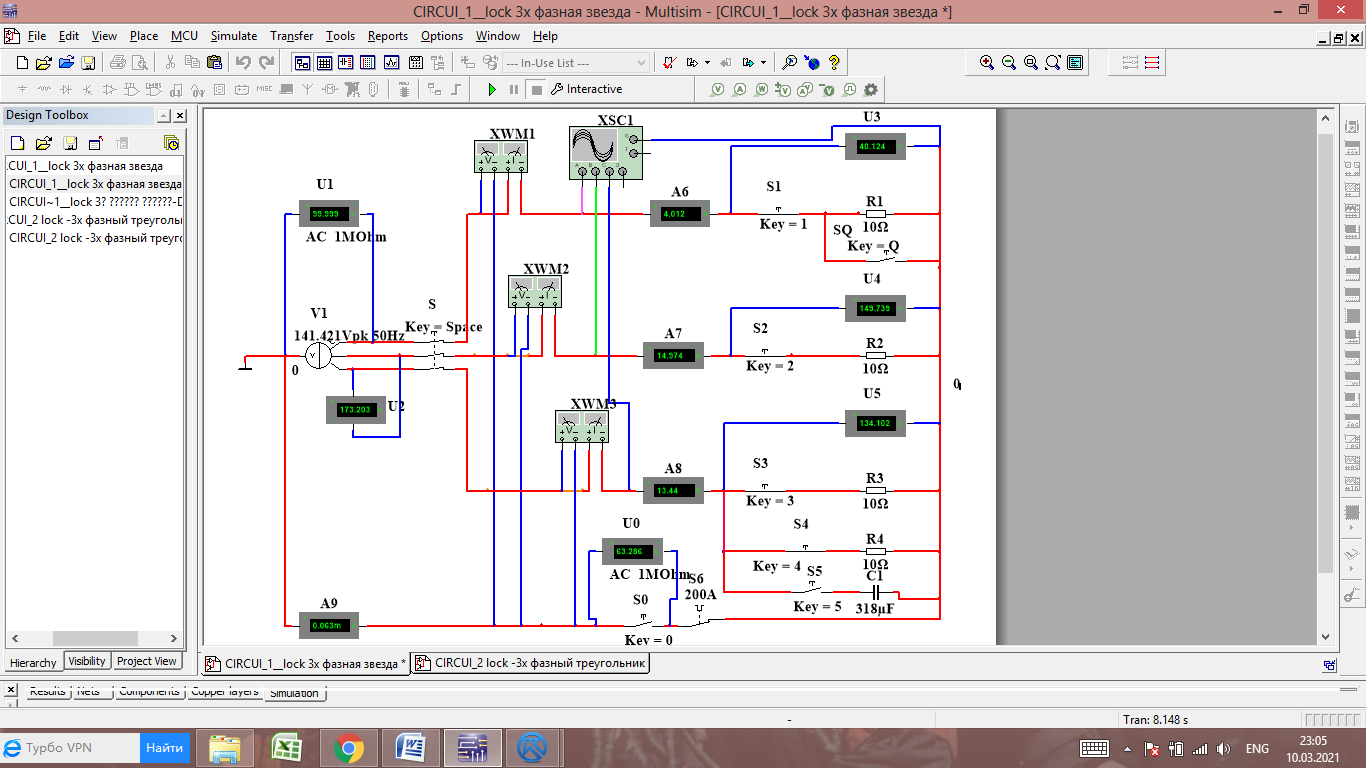Open the Simulate menu
Screen dimensions: 1366x768
click(233, 36)
